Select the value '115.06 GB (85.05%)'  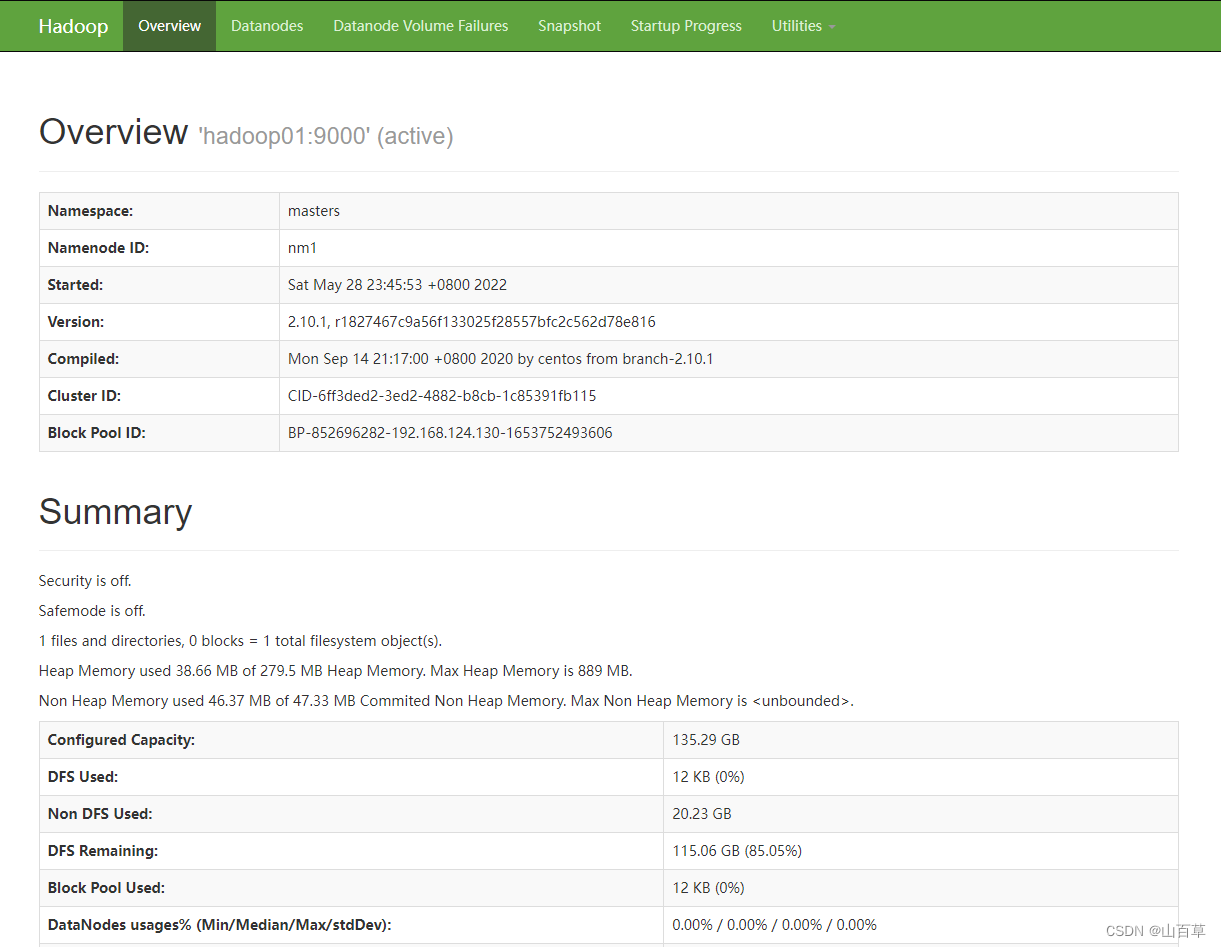tap(737, 851)
